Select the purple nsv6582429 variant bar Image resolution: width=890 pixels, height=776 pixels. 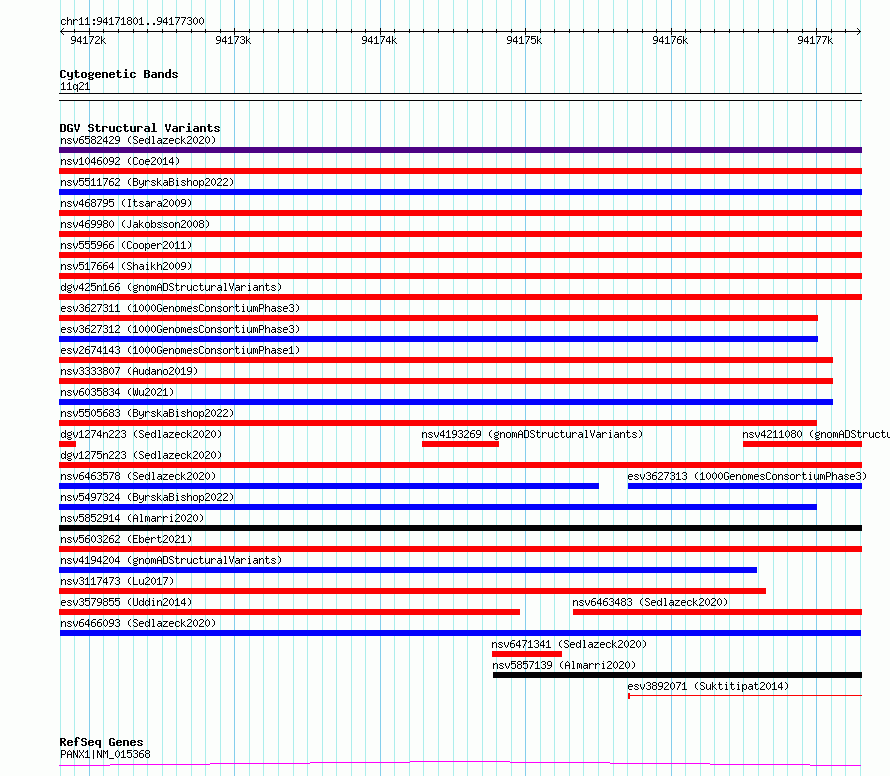(x=460, y=150)
